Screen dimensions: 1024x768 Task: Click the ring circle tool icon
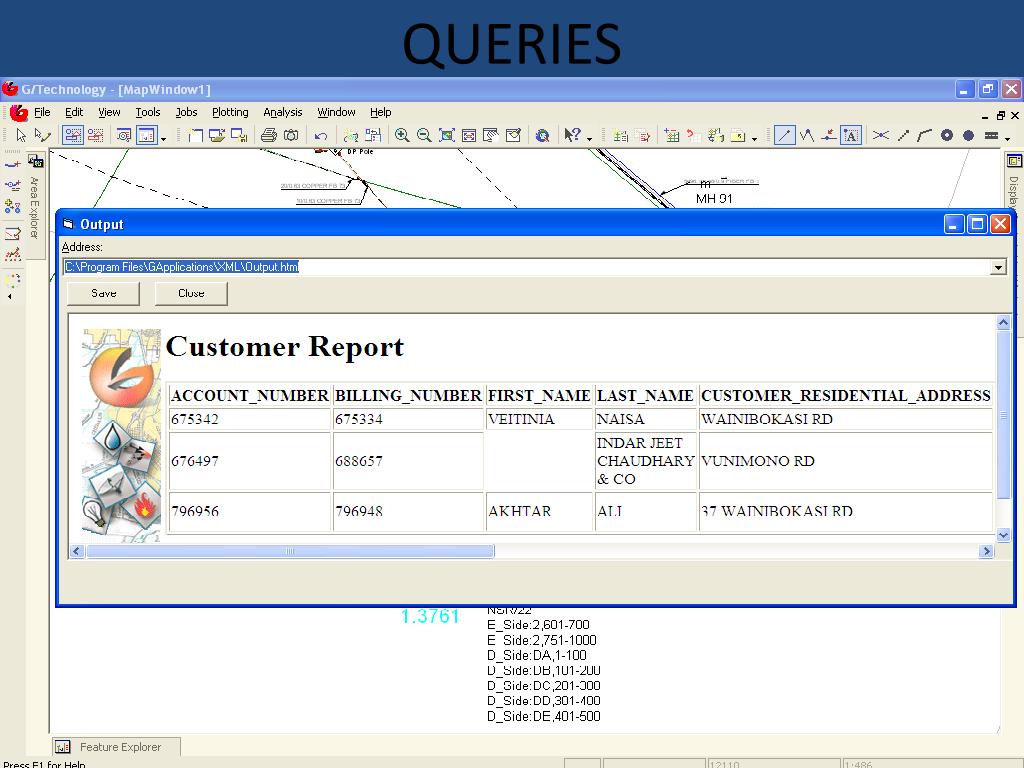point(947,135)
